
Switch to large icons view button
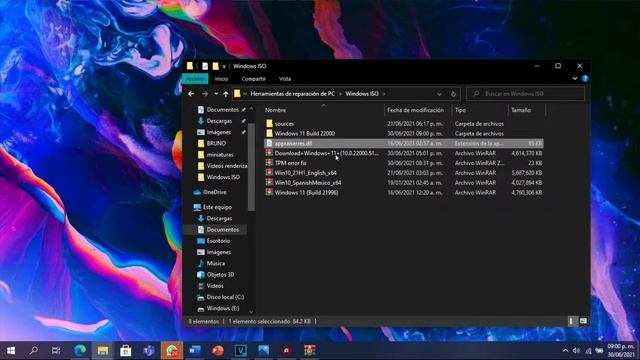coord(583,321)
